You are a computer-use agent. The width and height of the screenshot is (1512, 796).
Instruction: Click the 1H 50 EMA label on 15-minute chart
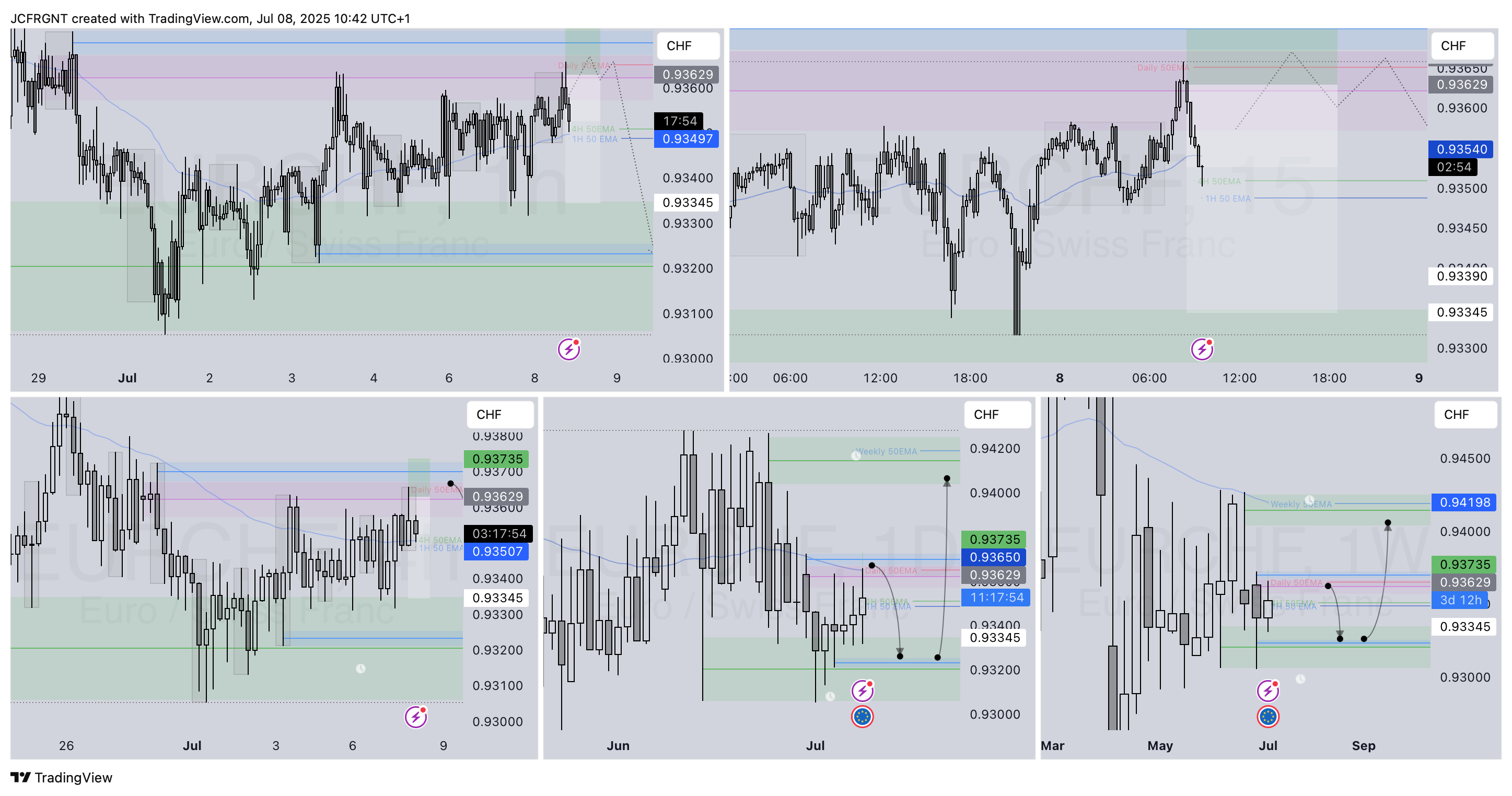1227,198
